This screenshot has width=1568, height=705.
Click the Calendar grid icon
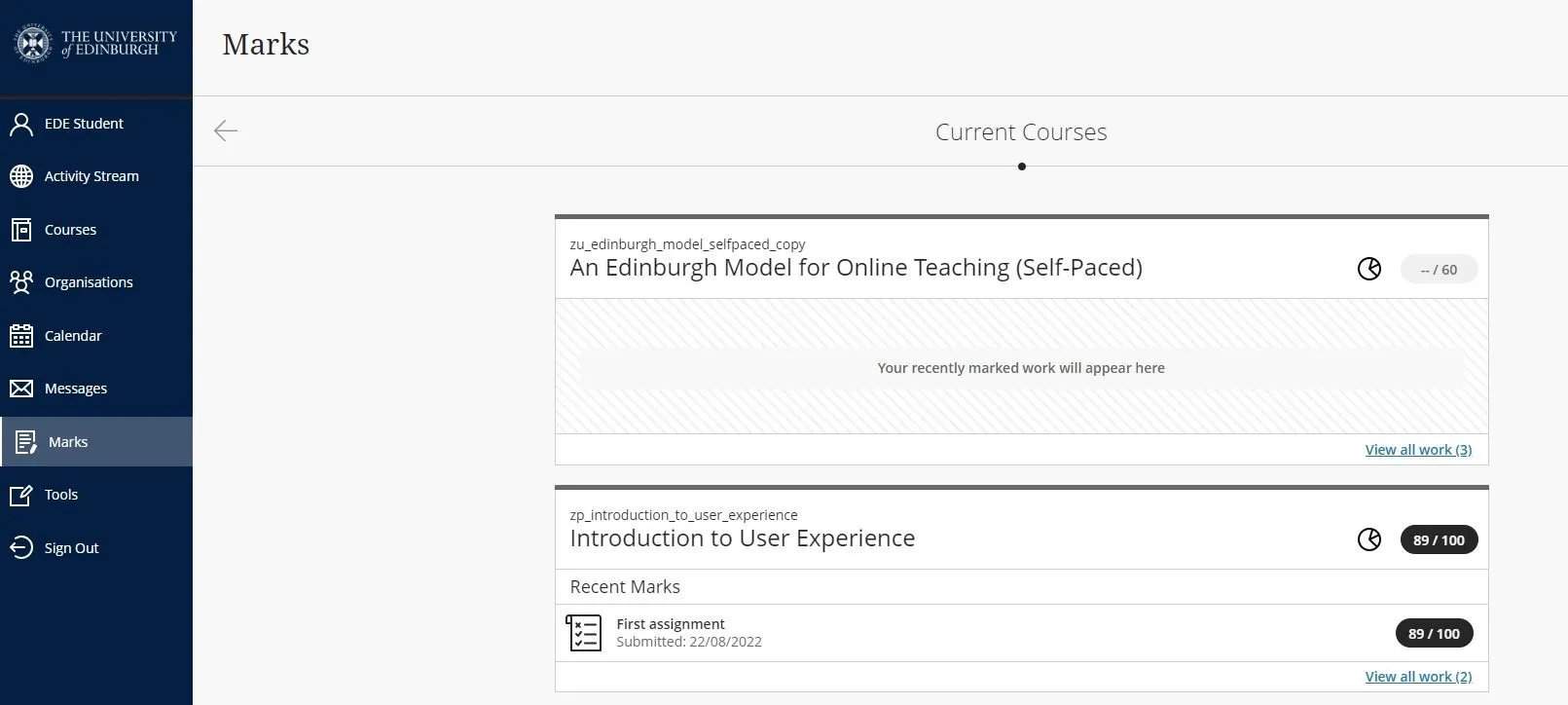21,336
